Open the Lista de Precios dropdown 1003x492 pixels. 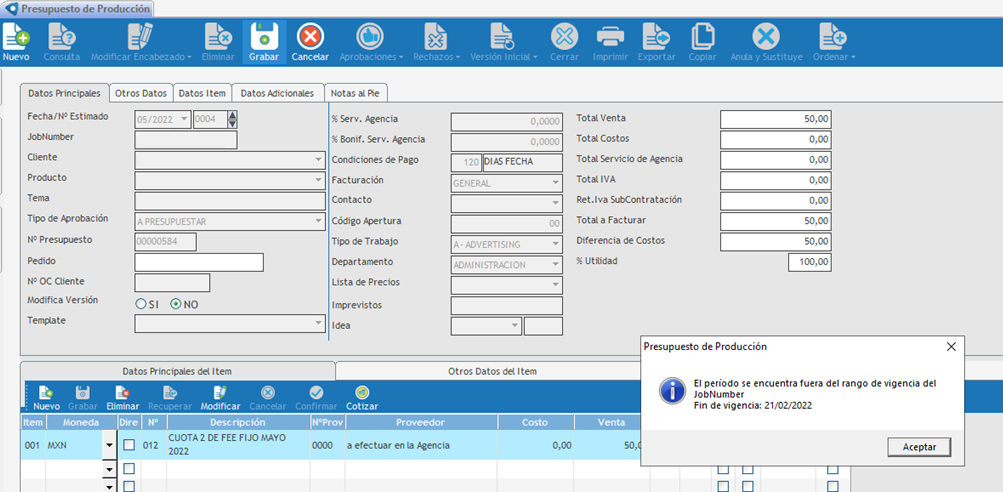point(555,284)
